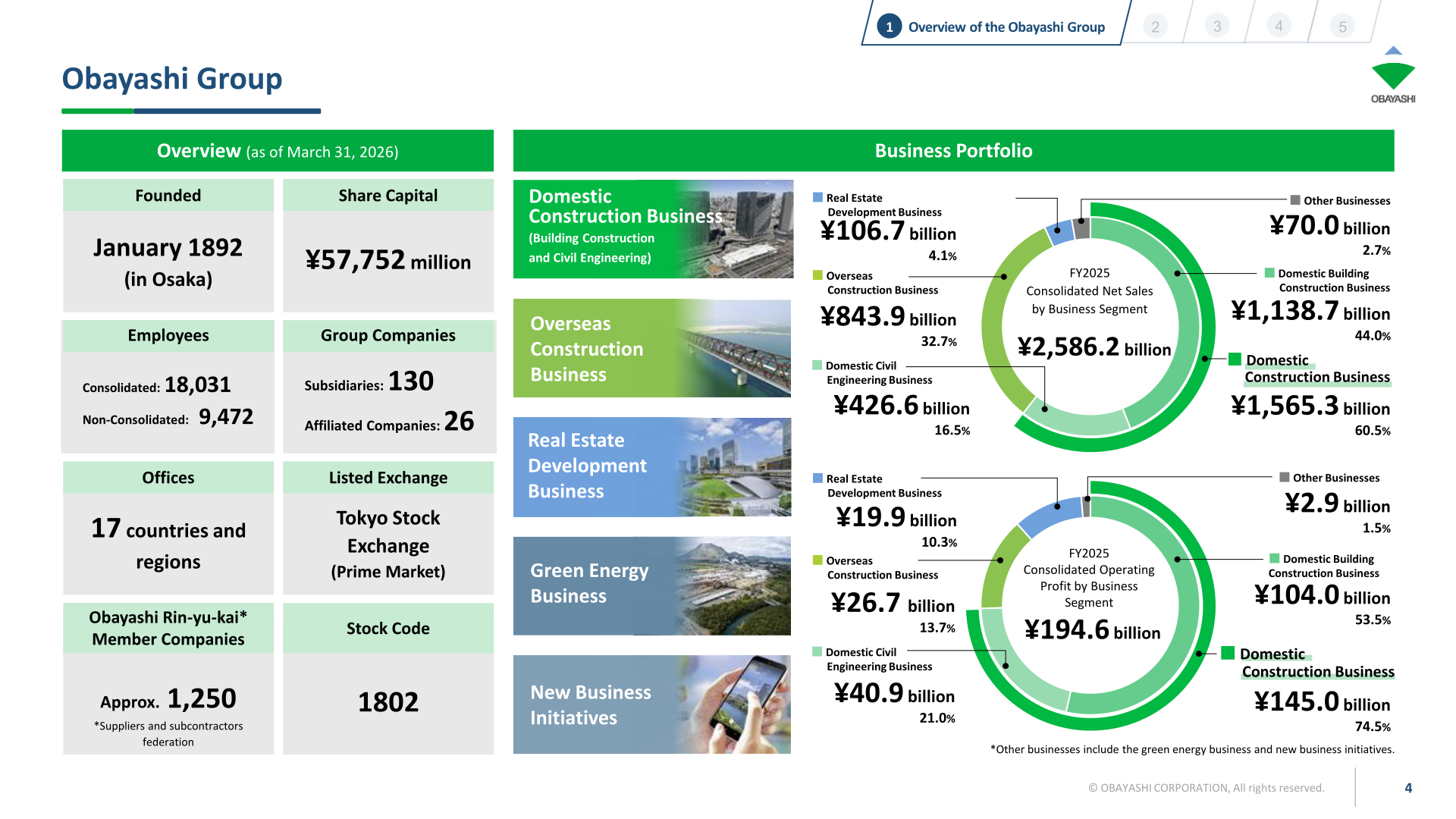
Task: Click the Obayashi Corporation copyright notice
Action: click(1207, 788)
